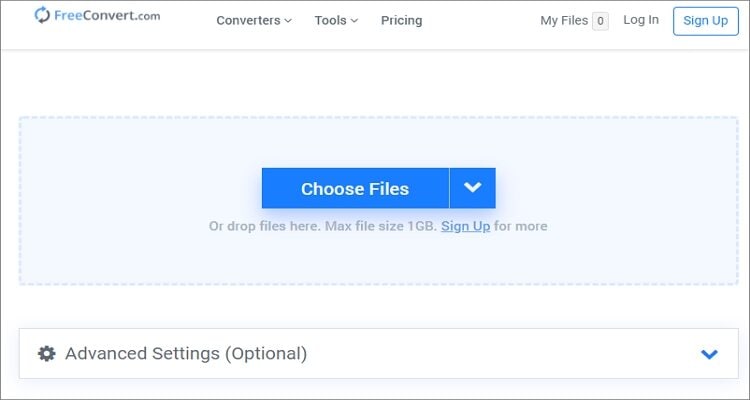Click the My Files count badge
The height and width of the screenshot is (400, 750).
pos(600,21)
